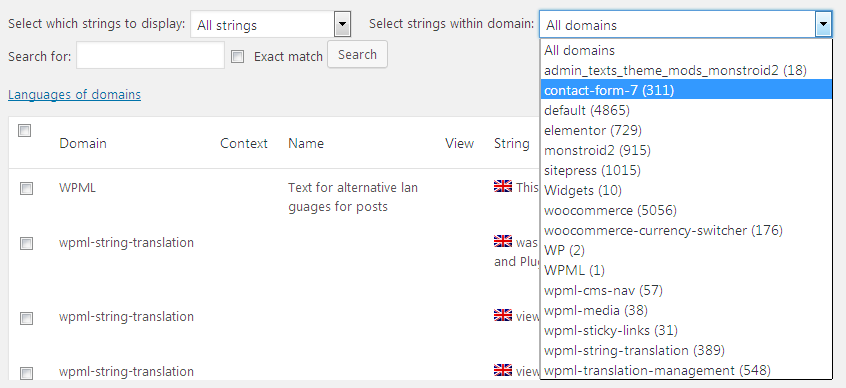
Task: Pick elementor (729) domain option
Action: pos(686,130)
